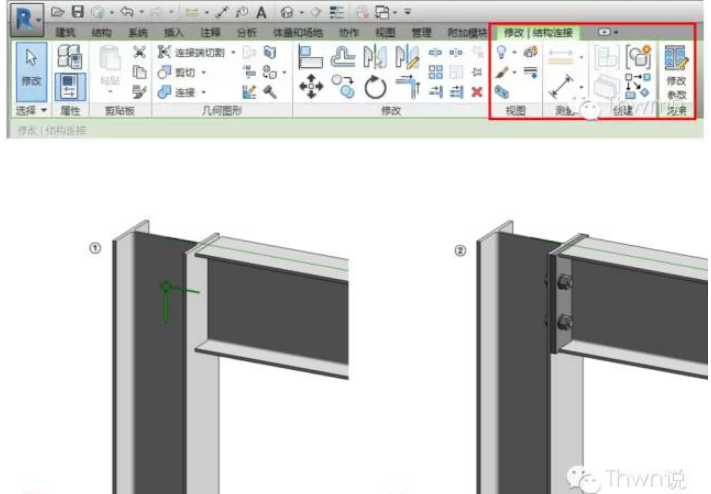
Task: Click the Trim/Extend Single Element icon
Action: (x=436, y=92)
